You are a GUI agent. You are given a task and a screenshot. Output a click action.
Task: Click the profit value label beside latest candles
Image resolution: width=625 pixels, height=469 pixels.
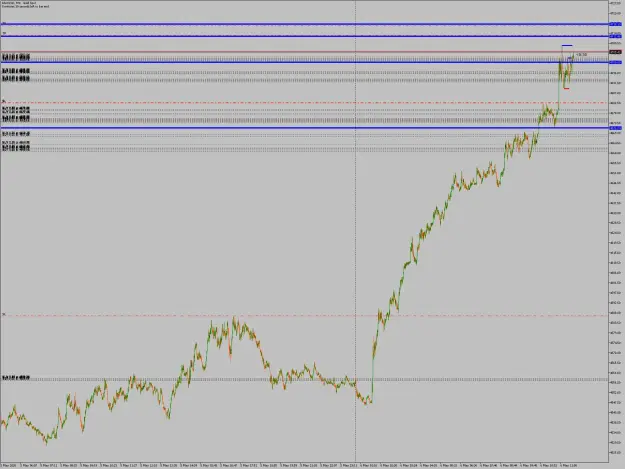[x=582, y=55]
